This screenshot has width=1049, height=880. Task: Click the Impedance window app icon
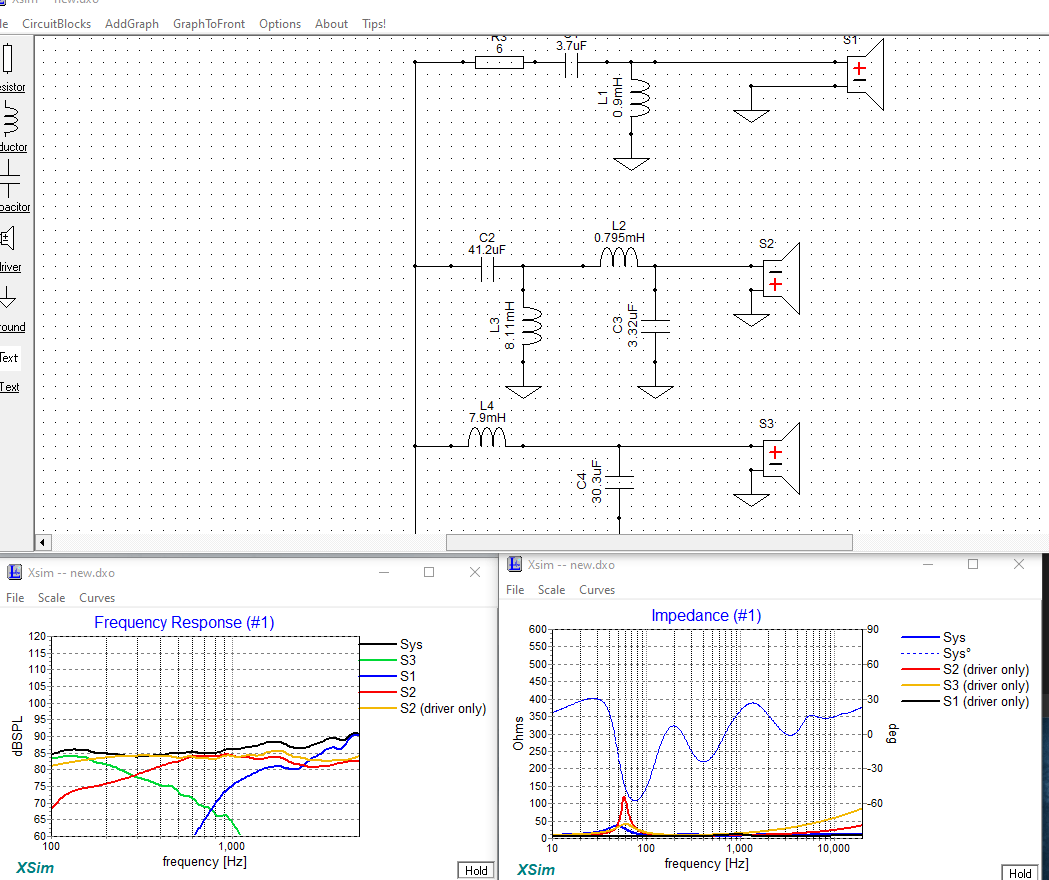pyautogui.click(x=514, y=564)
